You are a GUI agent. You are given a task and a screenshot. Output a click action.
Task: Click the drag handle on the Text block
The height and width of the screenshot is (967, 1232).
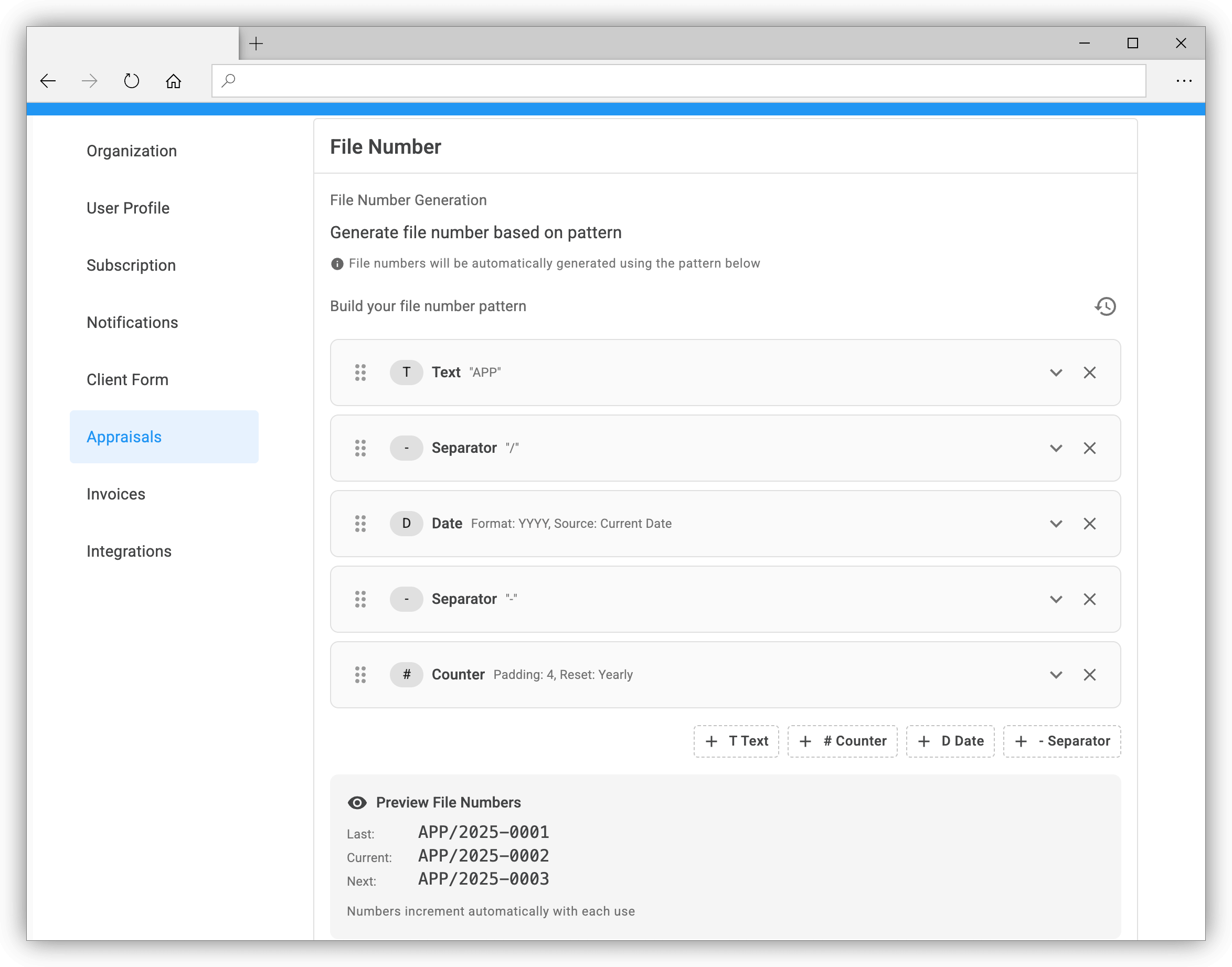pos(360,373)
